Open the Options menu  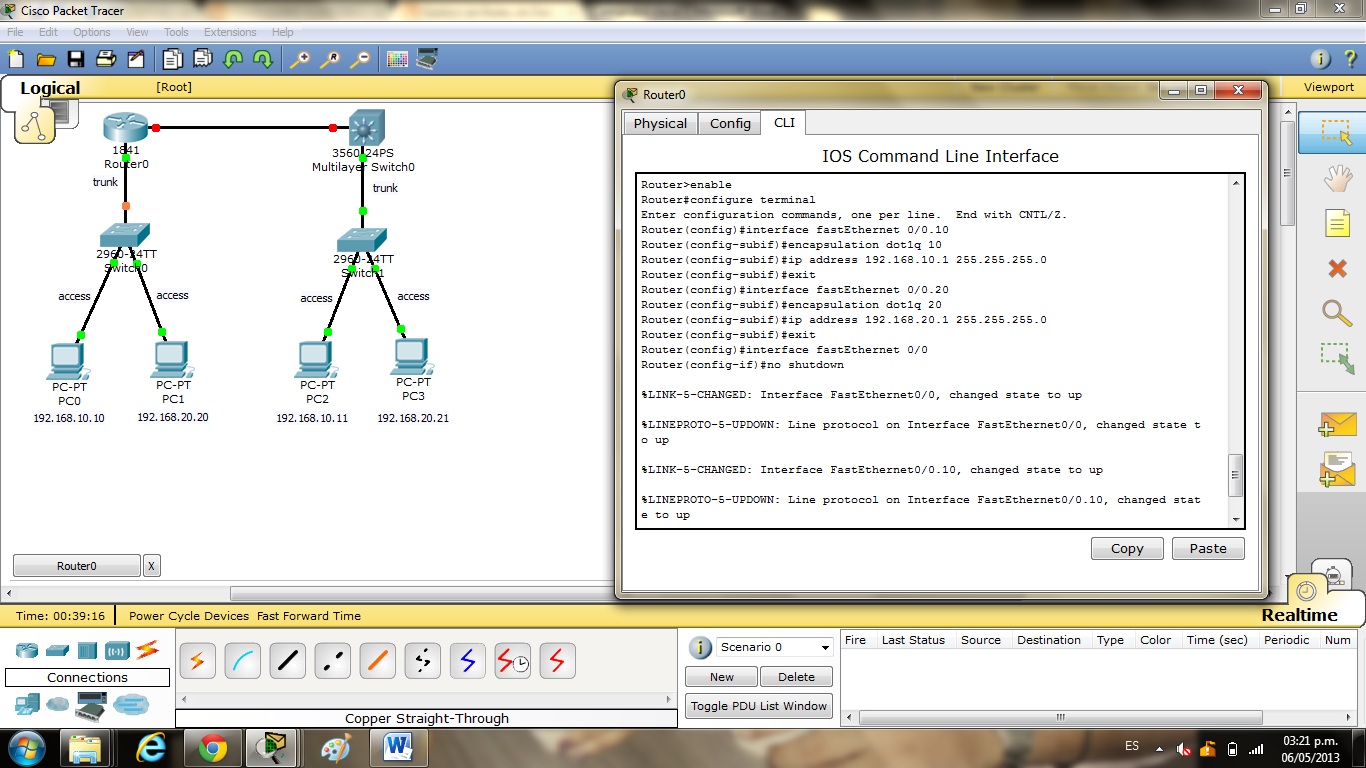(x=92, y=32)
